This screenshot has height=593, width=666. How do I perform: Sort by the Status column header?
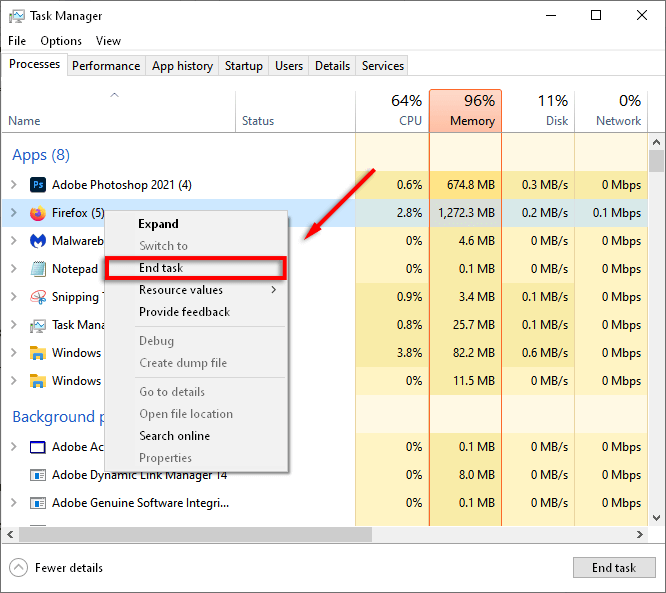295,111
